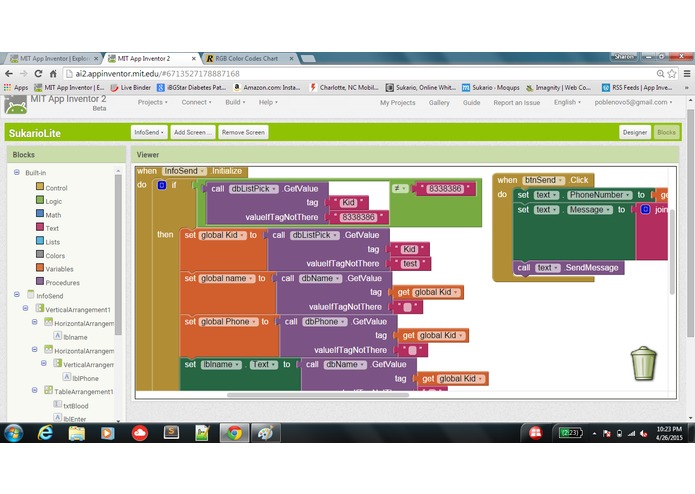Open the Live Binder bookmark
Image resolution: width=695 pixels, height=494 pixels.
(131, 88)
